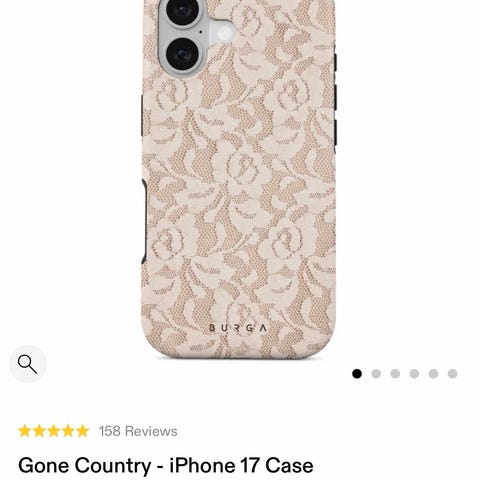The width and height of the screenshot is (480, 480).
Task: Click the camera flash beside the lenses
Action: point(224,33)
